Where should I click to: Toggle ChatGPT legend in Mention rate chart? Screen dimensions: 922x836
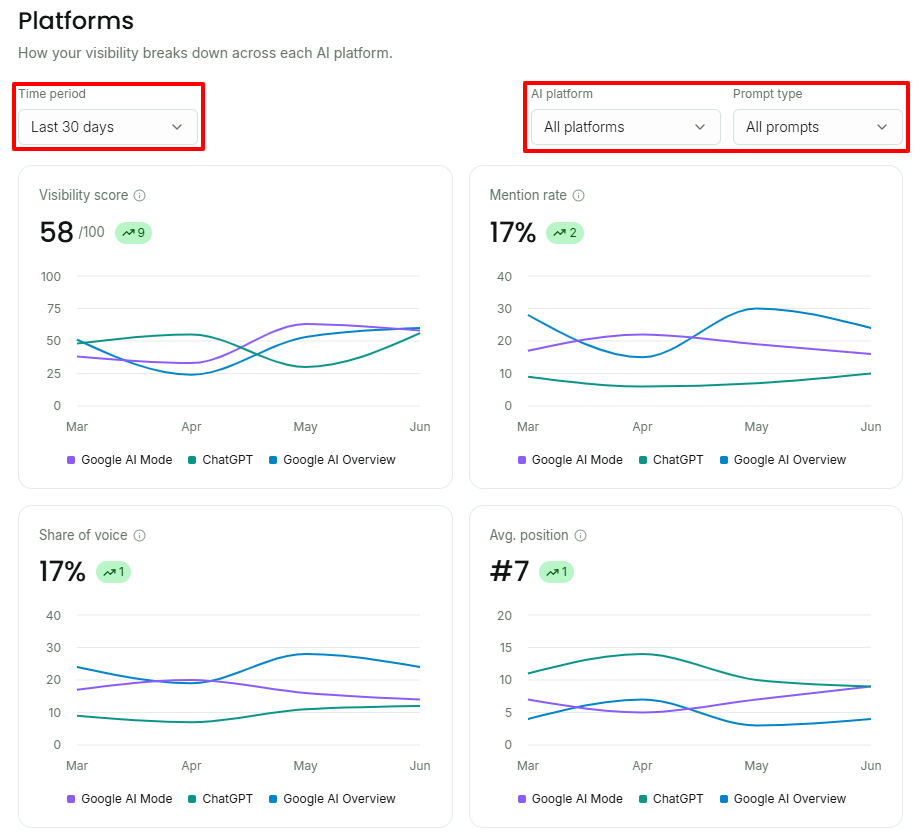point(671,460)
